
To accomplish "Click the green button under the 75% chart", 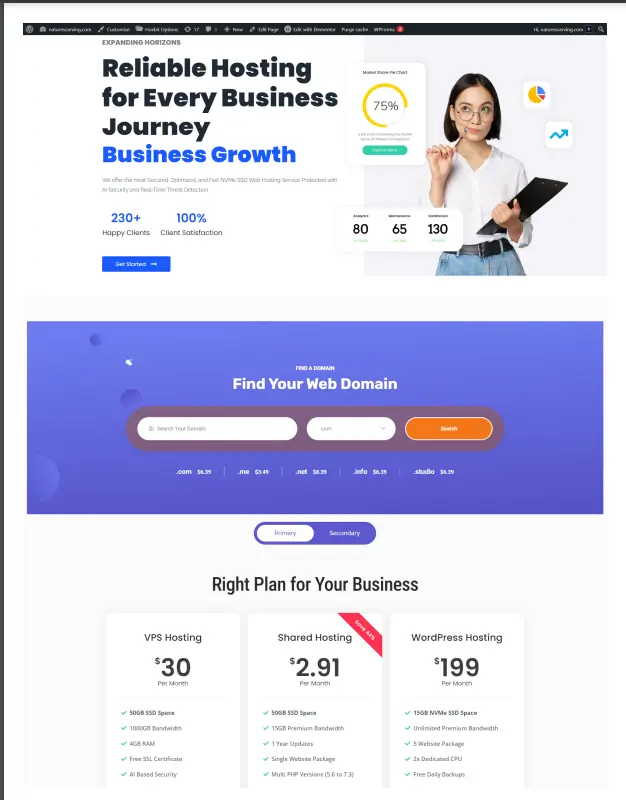I will tap(385, 150).
